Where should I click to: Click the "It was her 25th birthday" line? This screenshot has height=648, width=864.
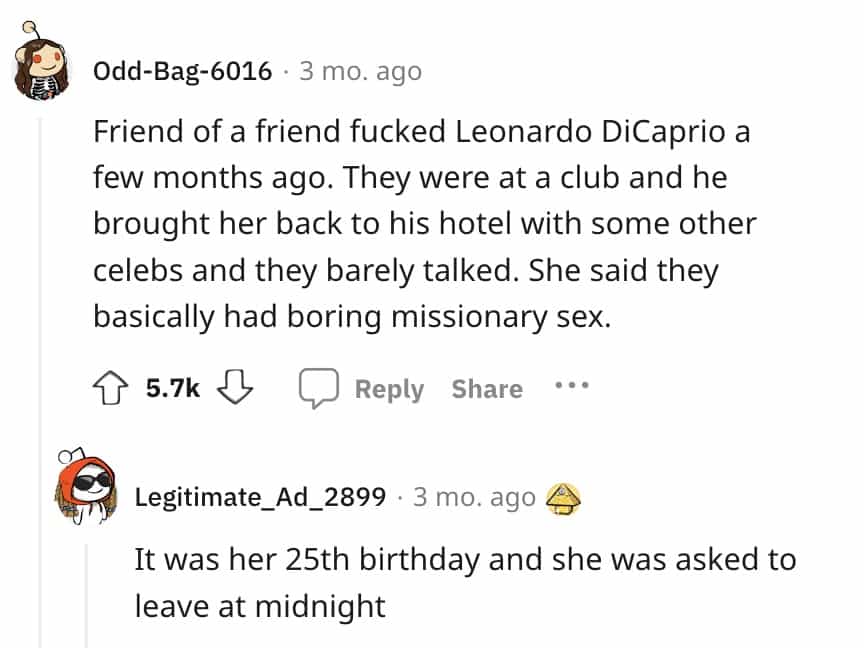(x=465, y=559)
